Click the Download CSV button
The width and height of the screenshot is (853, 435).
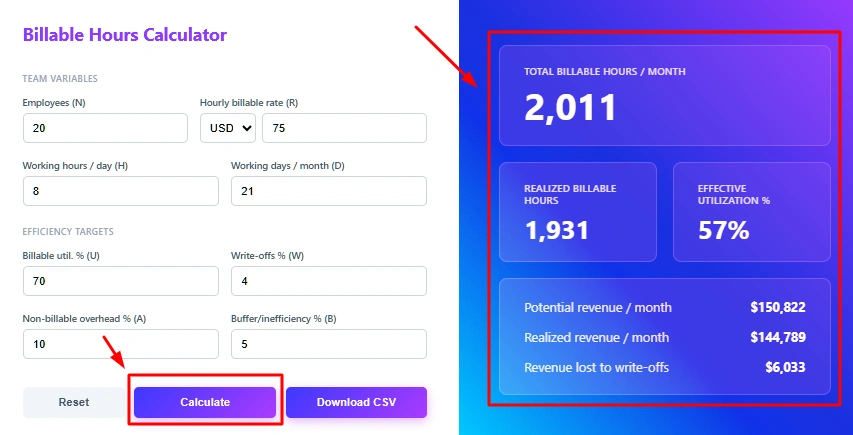356,402
